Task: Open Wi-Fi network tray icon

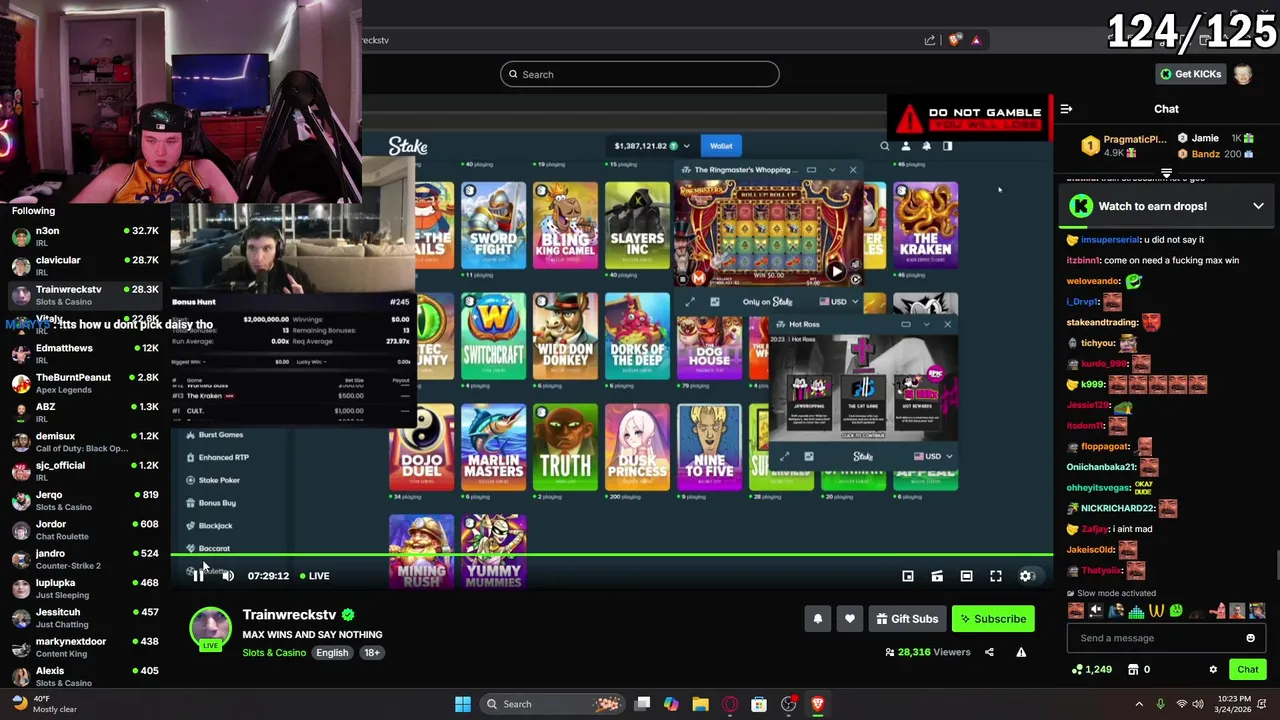Action: (x=1182, y=704)
